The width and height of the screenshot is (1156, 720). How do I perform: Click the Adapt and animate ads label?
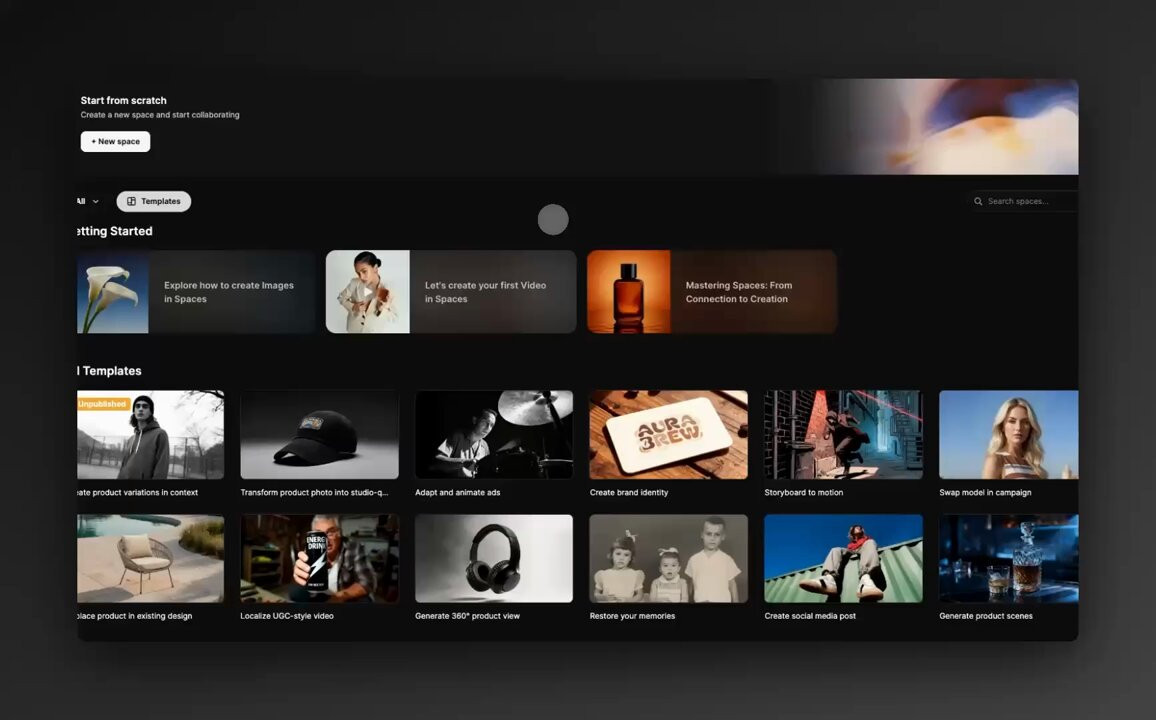click(458, 492)
